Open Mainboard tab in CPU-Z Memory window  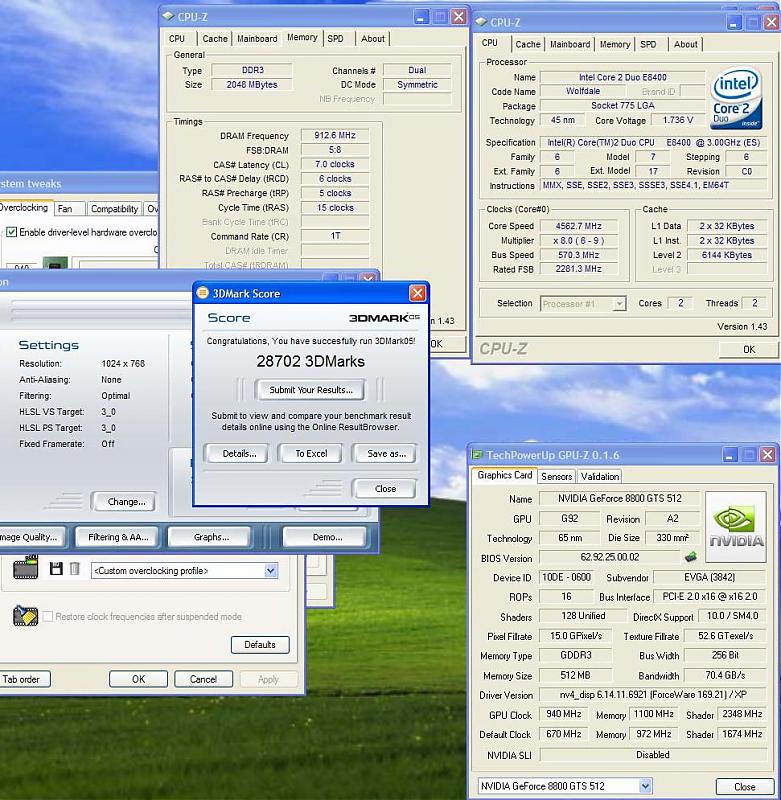pyautogui.click(x=257, y=39)
